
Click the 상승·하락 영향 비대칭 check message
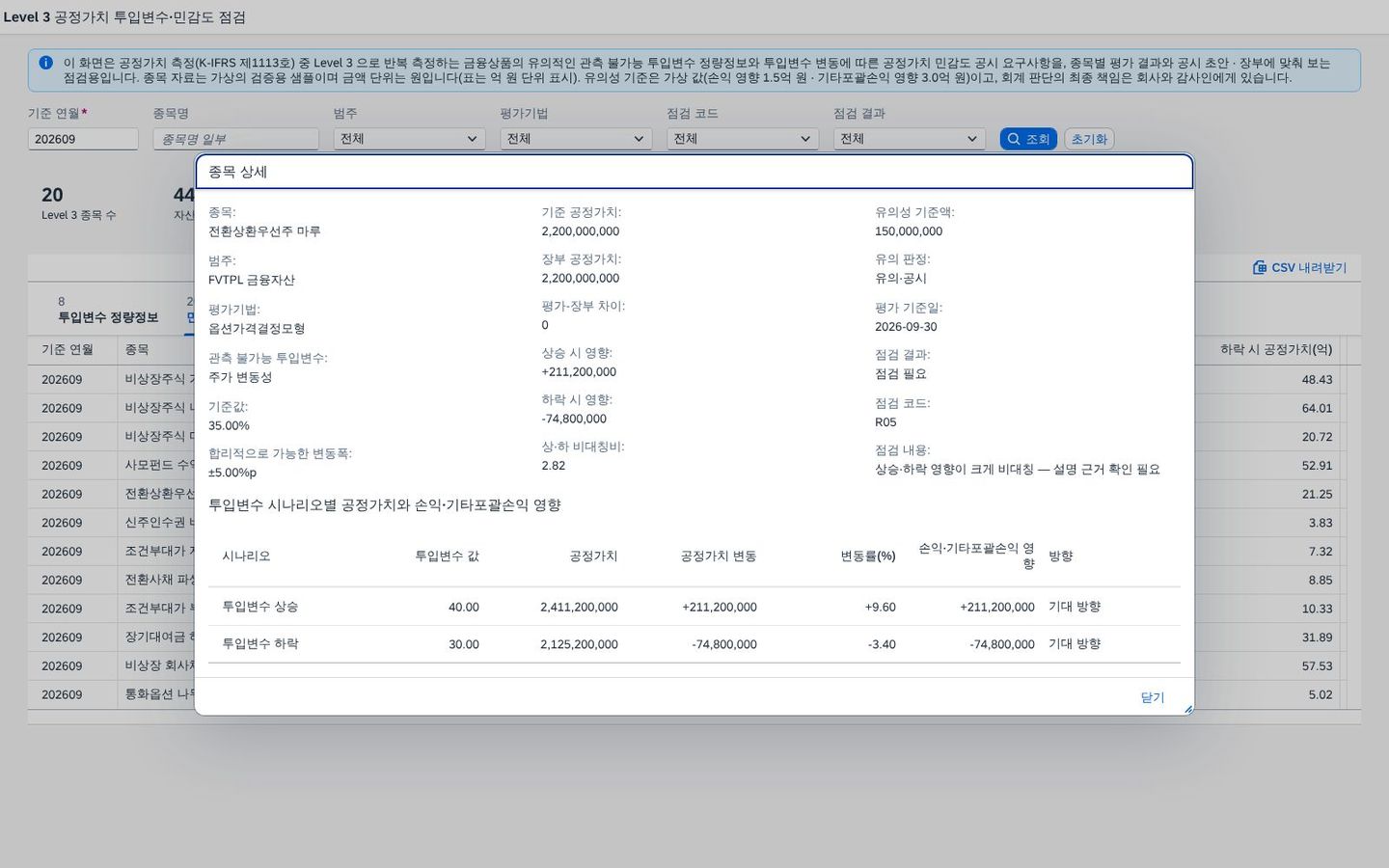tap(1018, 470)
